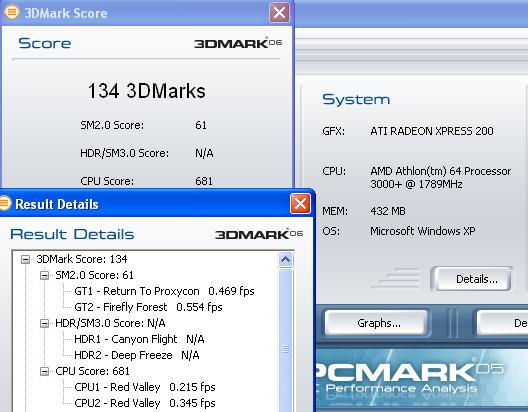The height and width of the screenshot is (412, 528).
Task: Close the Result Details window
Action: click(300, 203)
